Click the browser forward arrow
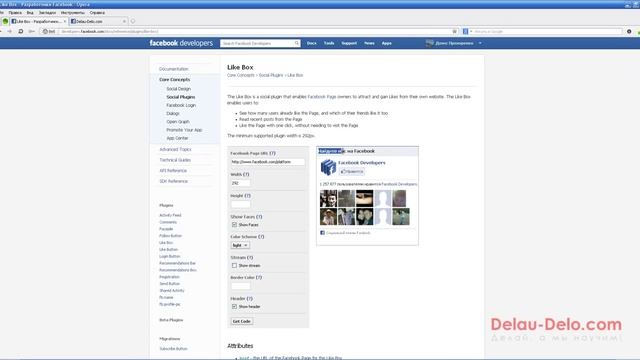 tap(10, 31)
